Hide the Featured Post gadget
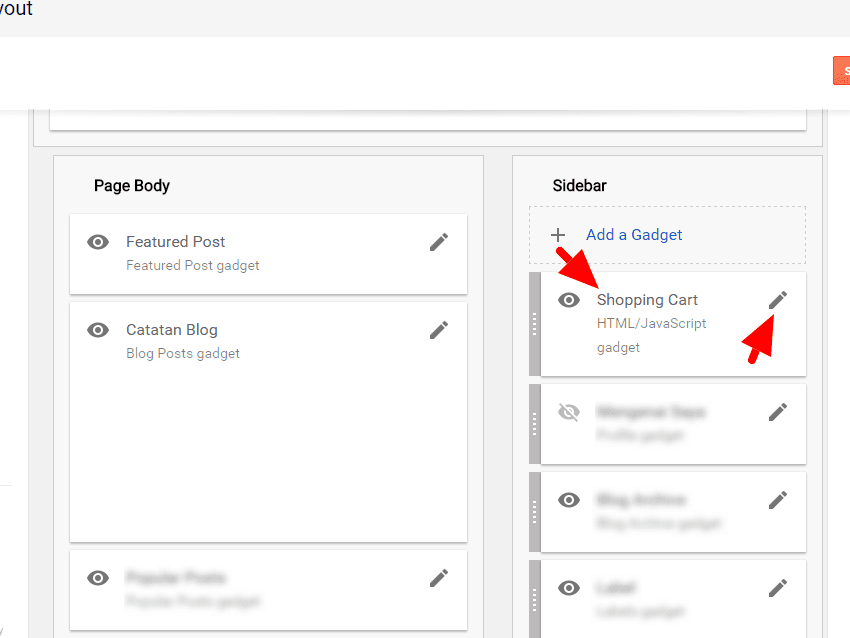The image size is (850, 638). pos(97,242)
